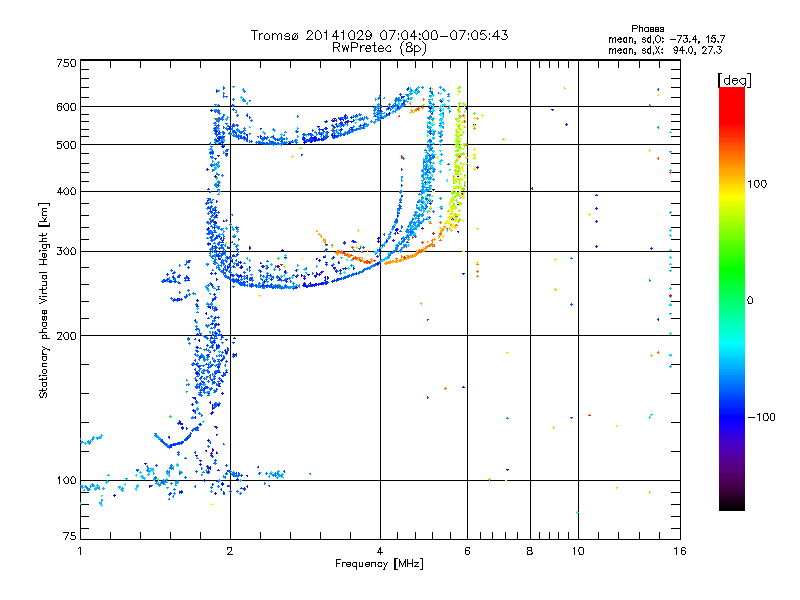Click the x-axis tick label '6'
The height and width of the screenshot is (600, 800).
(x=467, y=551)
